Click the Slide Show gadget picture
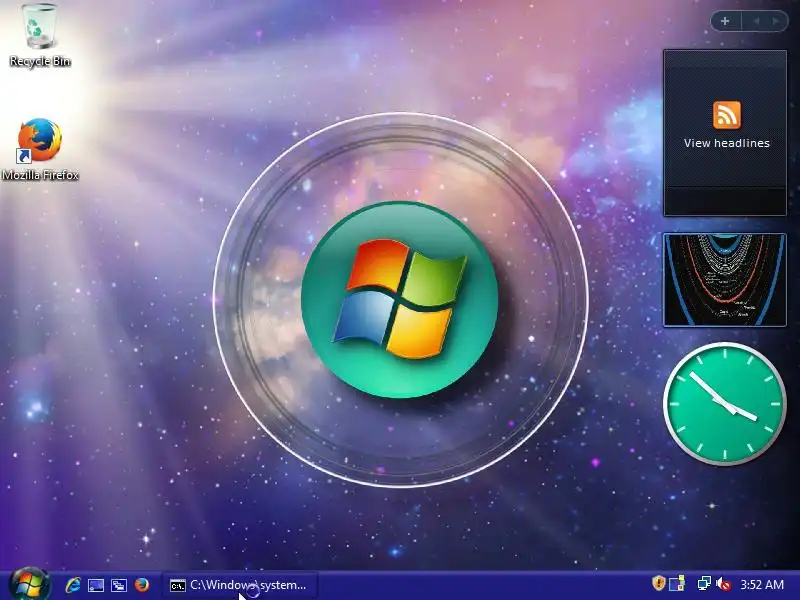 click(724, 280)
